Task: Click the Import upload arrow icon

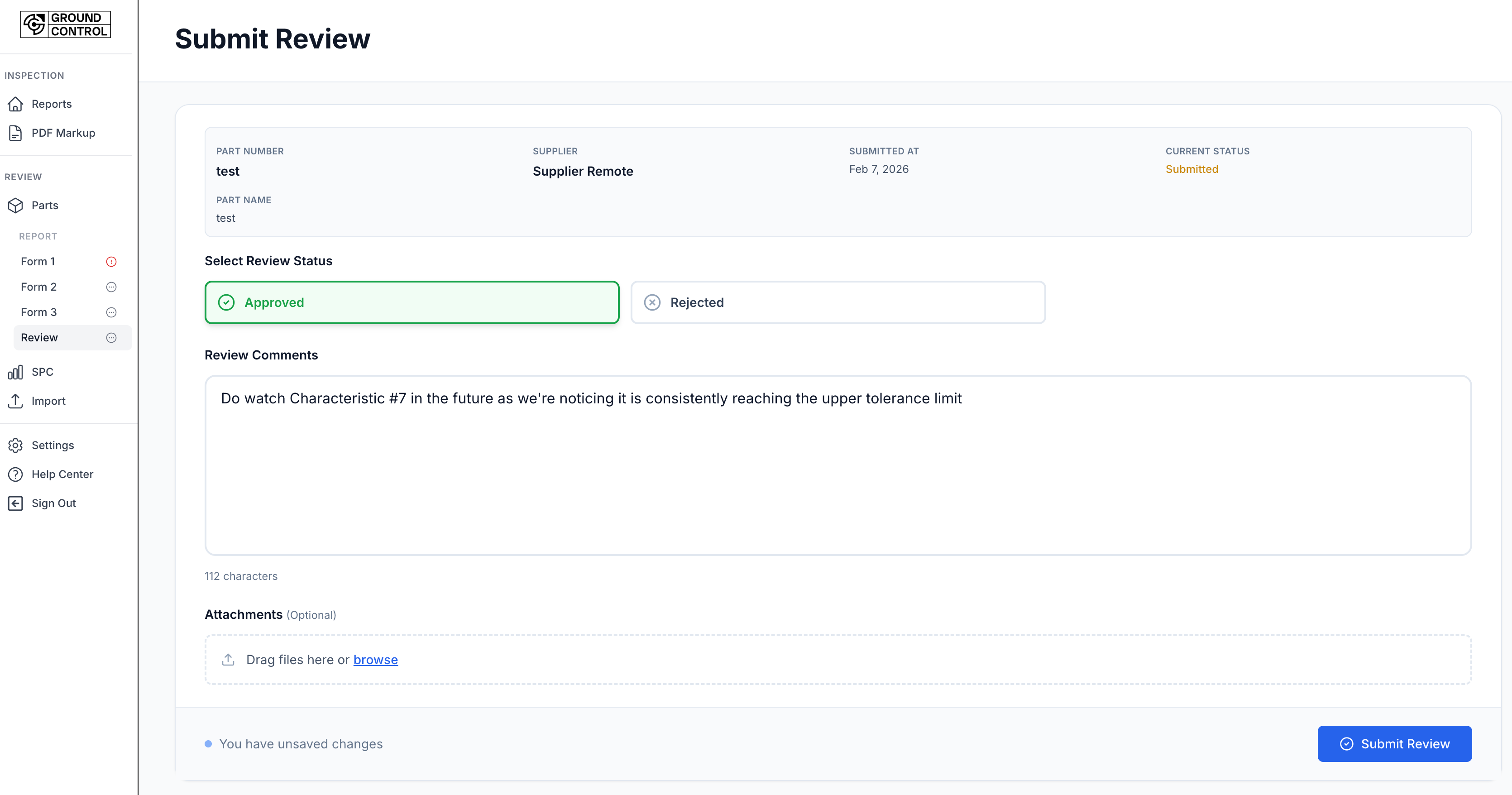Action: 16,401
